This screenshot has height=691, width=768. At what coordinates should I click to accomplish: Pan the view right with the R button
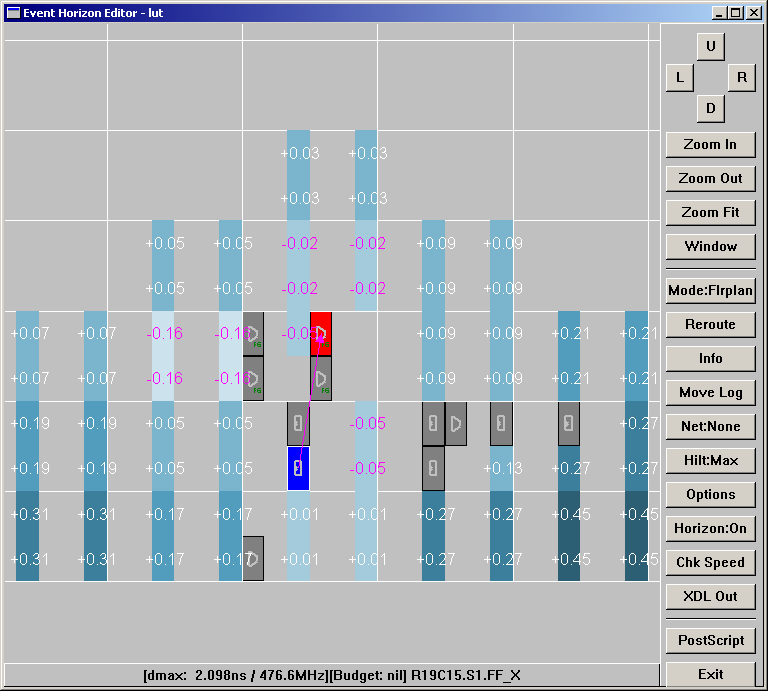[742, 77]
